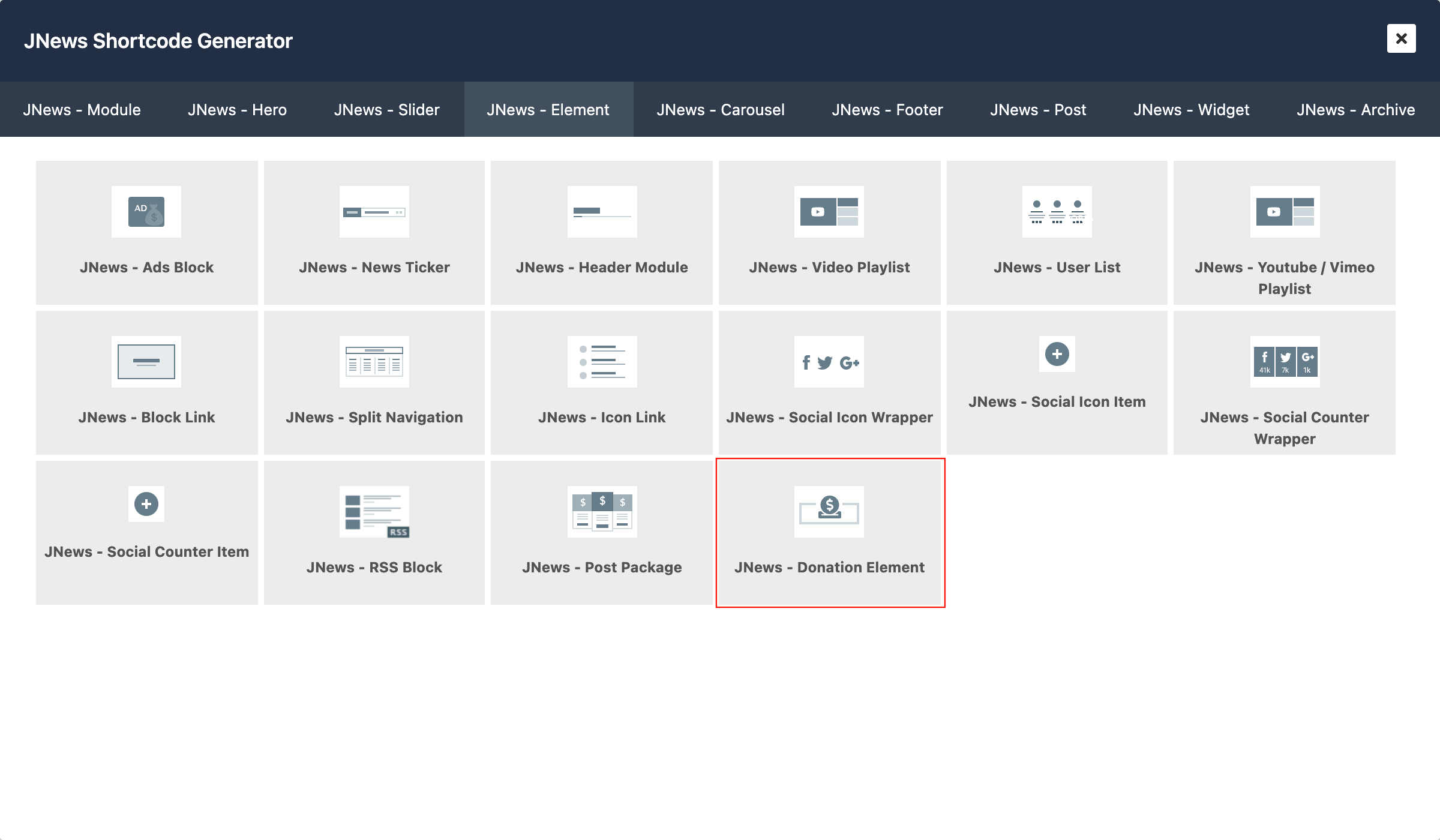The image size is (1440, 840).
Task: Go to the JNews - Widget tab
Action: point(1191,110)
